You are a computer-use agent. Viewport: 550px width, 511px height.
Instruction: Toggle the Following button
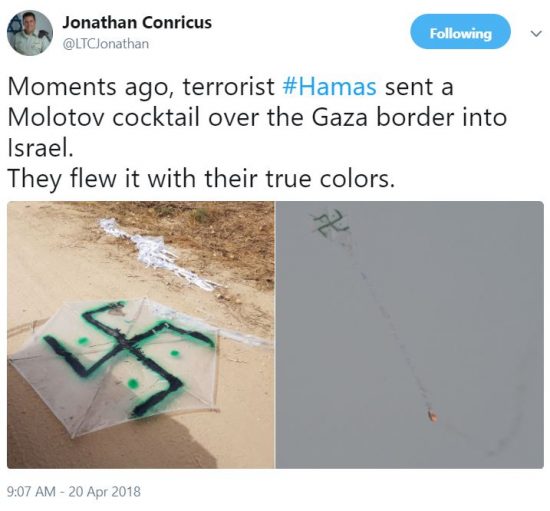tap(461, 32)
